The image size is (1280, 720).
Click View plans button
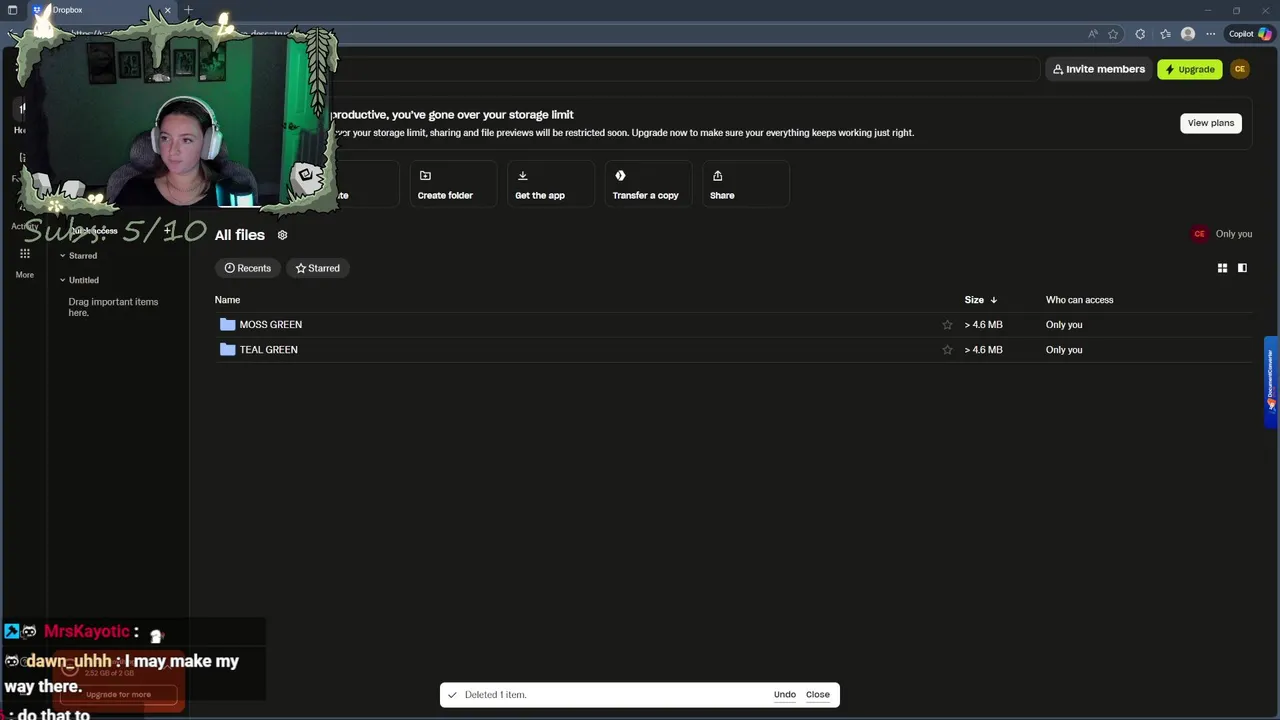(1211, 123)
